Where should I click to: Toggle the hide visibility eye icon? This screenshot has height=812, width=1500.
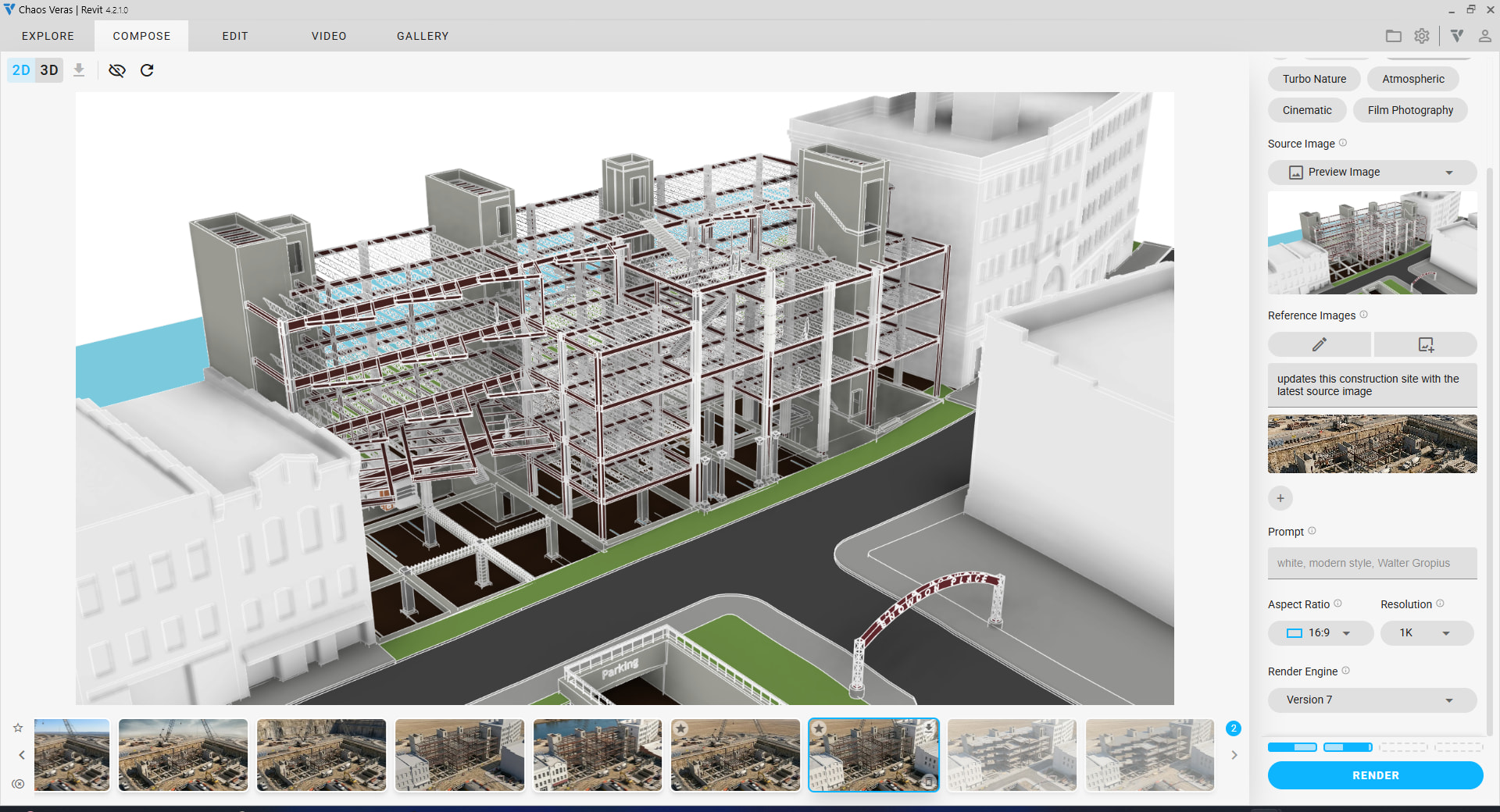[117, 70]
